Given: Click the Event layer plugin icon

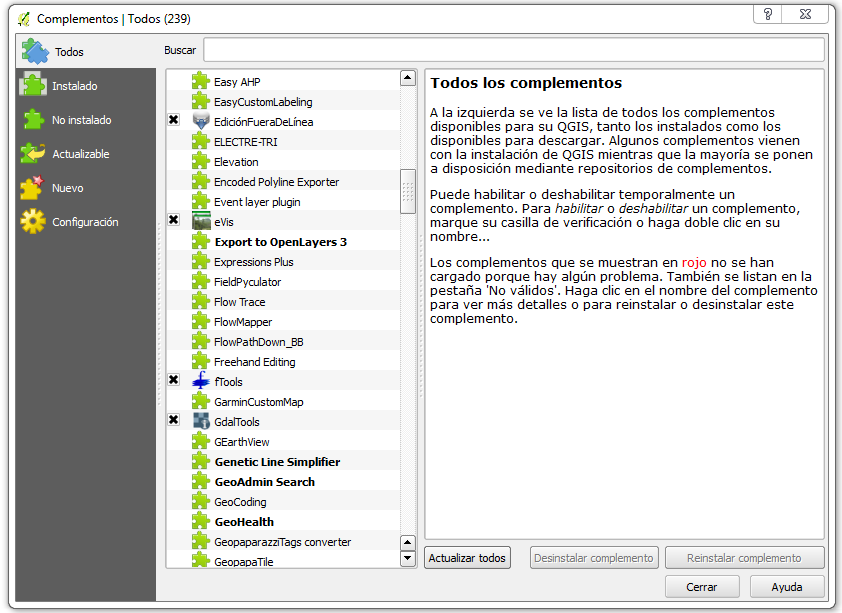Looking at the screenshot, I should [201, 201].
